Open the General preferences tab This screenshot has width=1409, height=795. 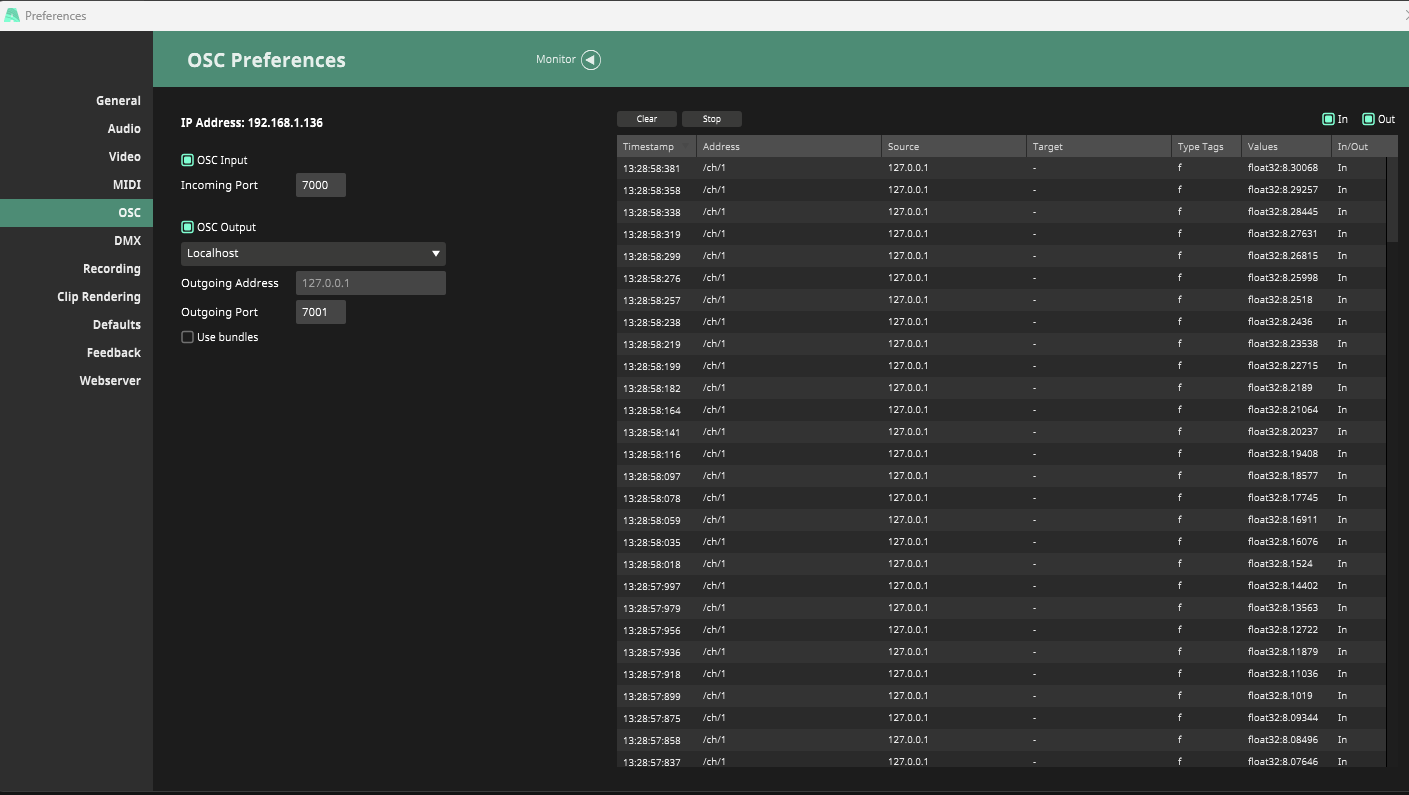coord(118,101)
